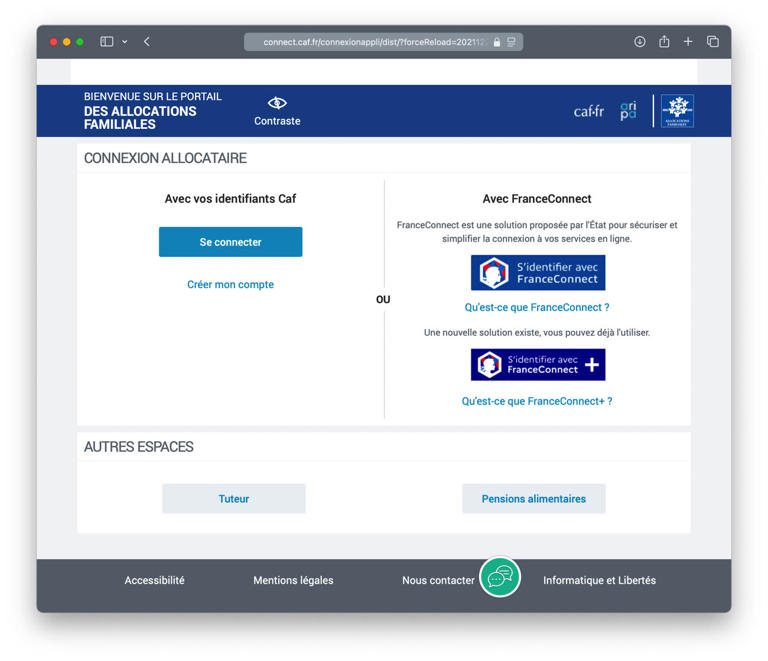Open the Nous contacter footer link
The height and width of the screenshot is (661, 768).
pyautogui.click(x=438, y=580)
